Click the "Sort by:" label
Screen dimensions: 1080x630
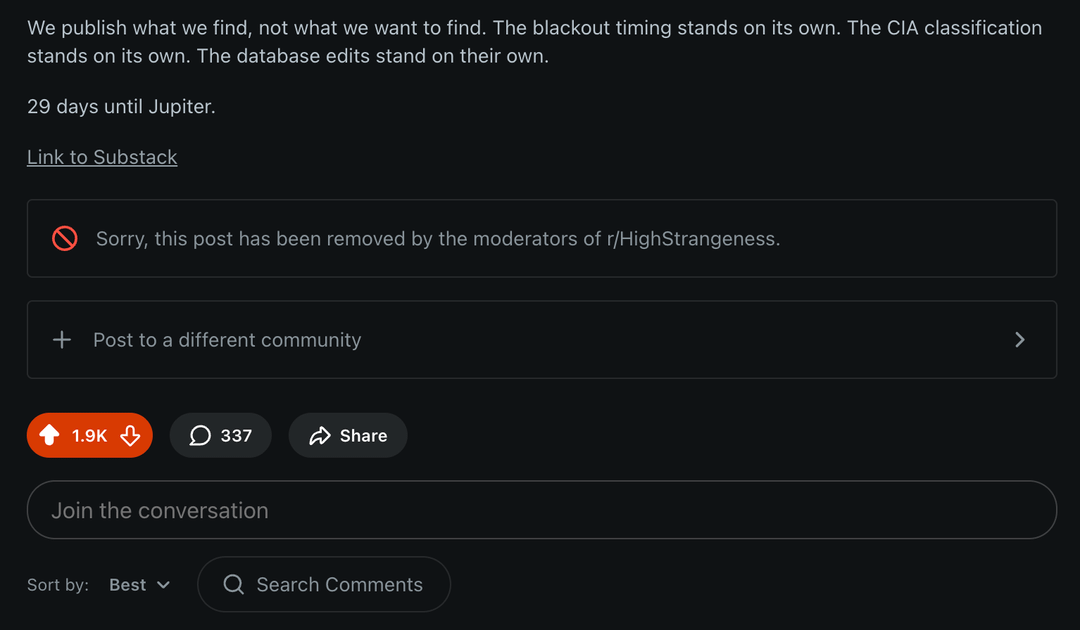tap(58, 585)
